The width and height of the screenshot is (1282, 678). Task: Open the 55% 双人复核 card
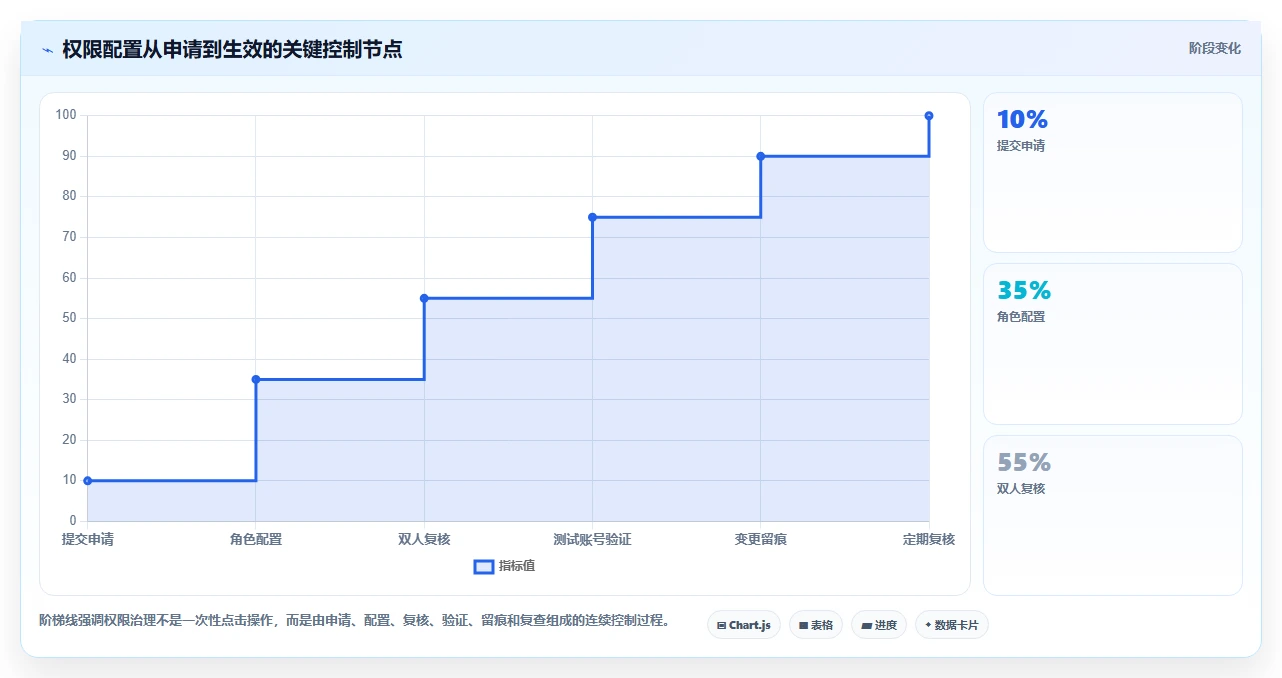(1113, 515)
